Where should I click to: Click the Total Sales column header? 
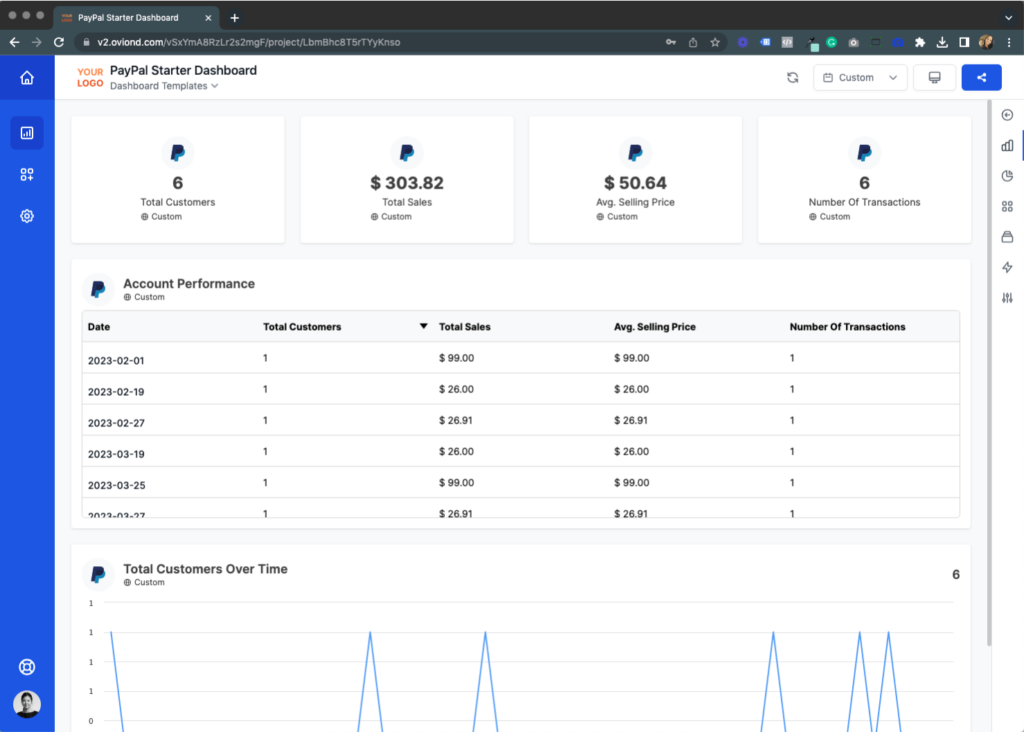[x=464, y=326]
